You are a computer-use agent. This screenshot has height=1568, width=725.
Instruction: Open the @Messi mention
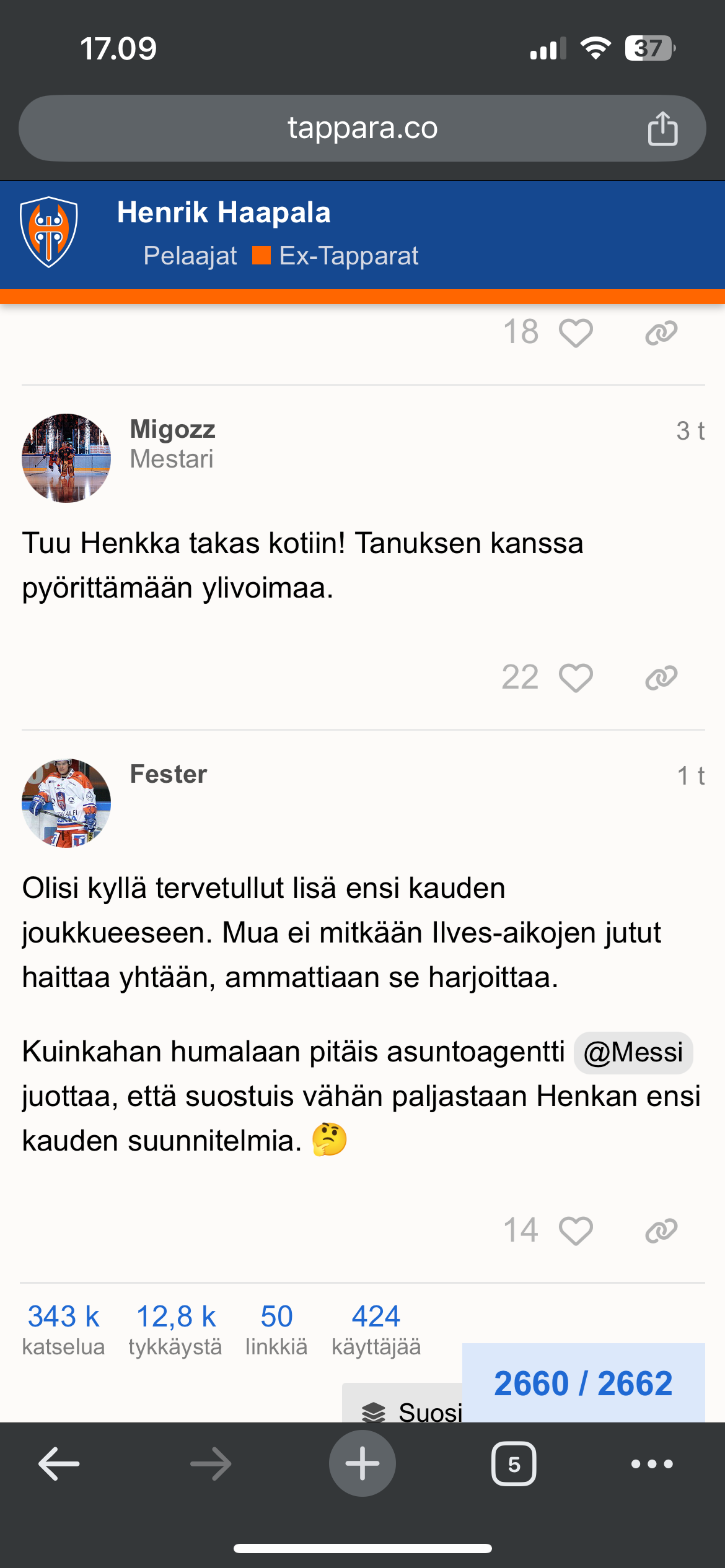(x=633, y=1052)
